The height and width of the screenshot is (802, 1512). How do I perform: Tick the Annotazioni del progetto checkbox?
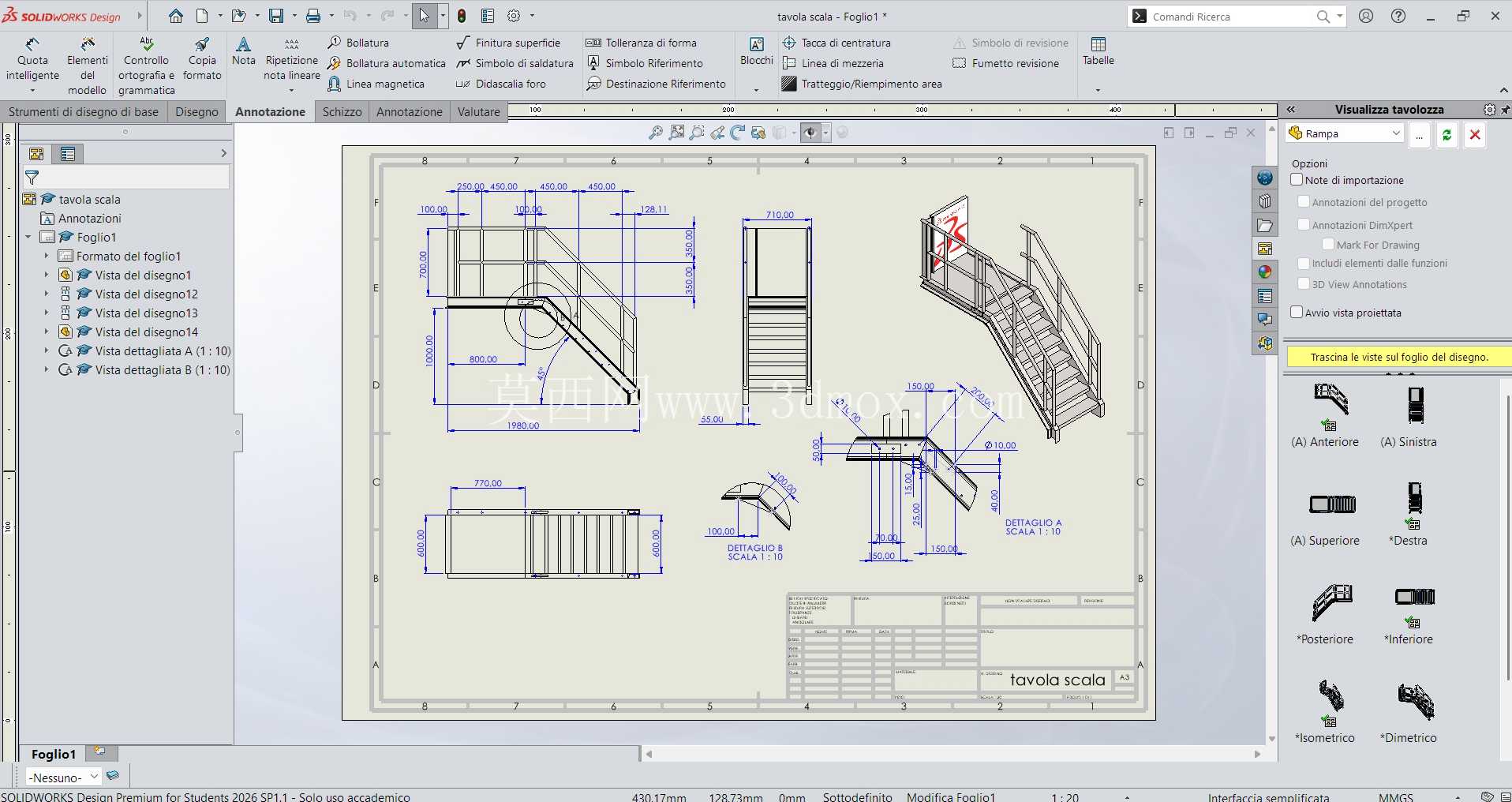[x=1304, y=202]
